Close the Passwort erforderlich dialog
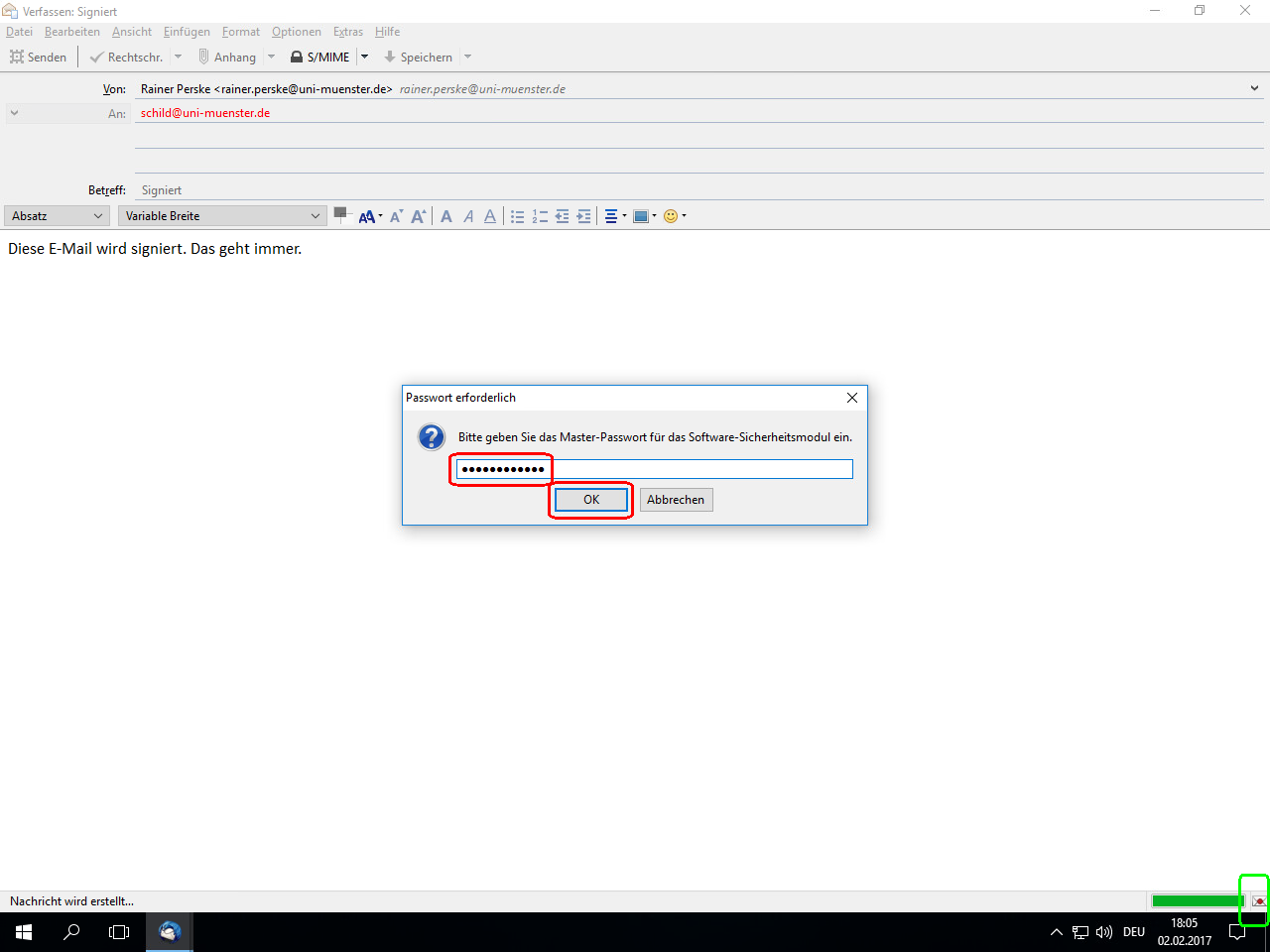Image resolution: width=1270 pixels, height=952 pixels. pos(851,398)
